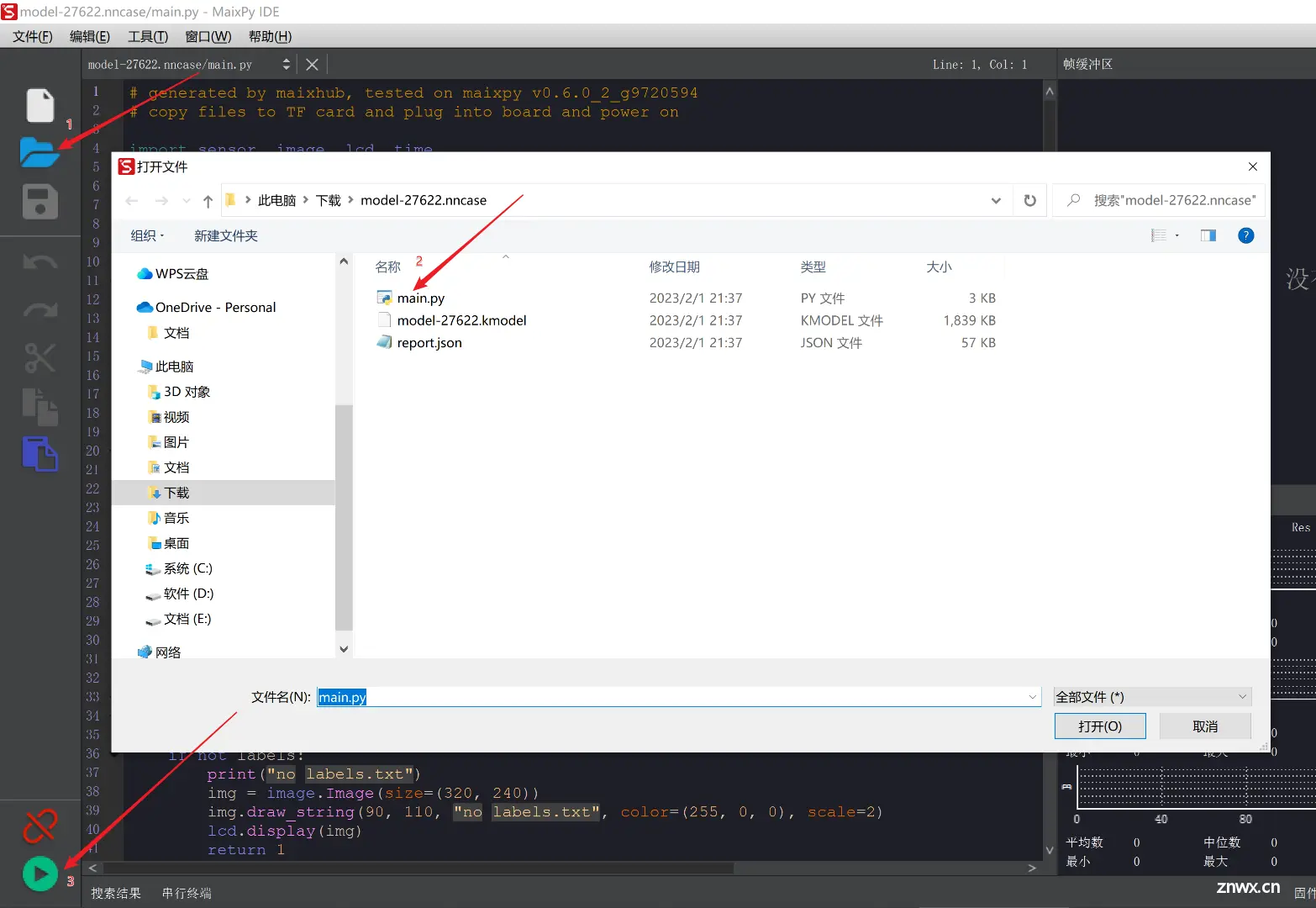The image size is (1316, 908).
Task: Switch to 搜索结果 tab
Action: pos(116,894)
